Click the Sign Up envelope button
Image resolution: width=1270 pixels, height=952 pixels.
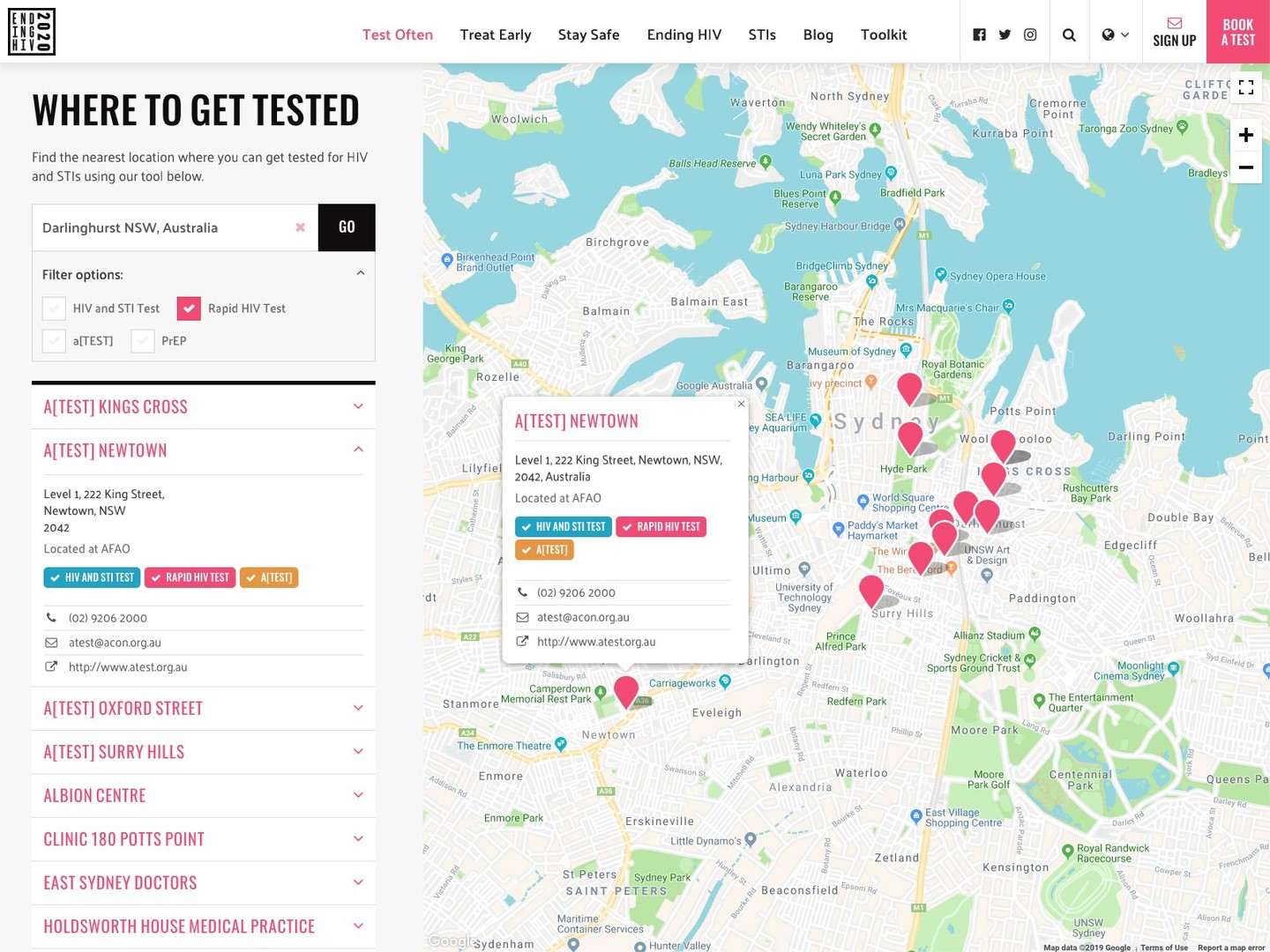tap(1175, 32)
